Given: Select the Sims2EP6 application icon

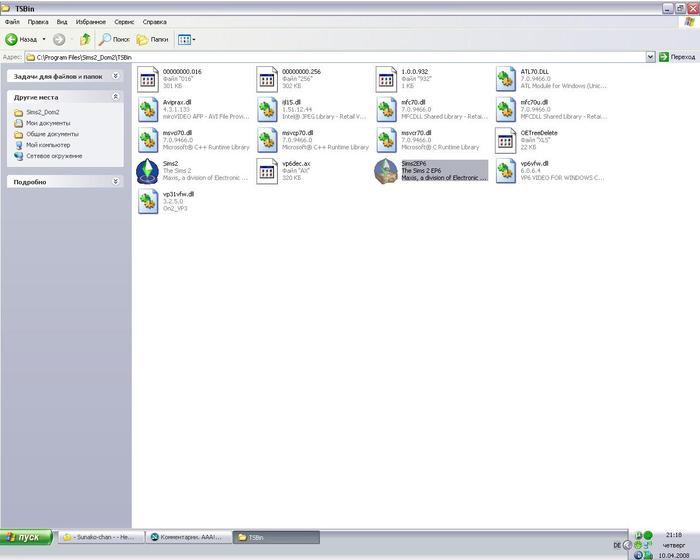Looking at the screenshot, I should point(386,171).
